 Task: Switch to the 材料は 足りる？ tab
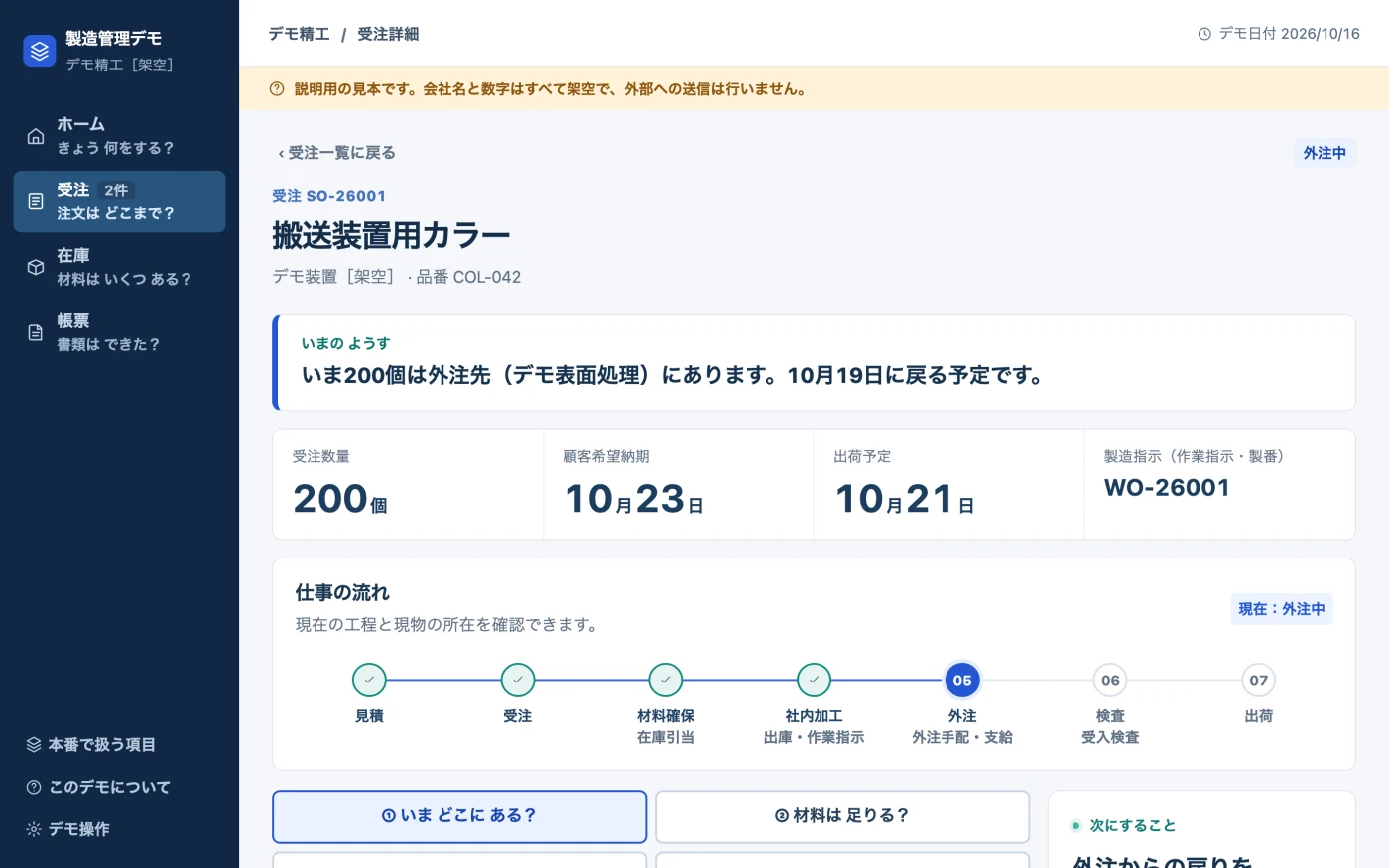point(842,816)
